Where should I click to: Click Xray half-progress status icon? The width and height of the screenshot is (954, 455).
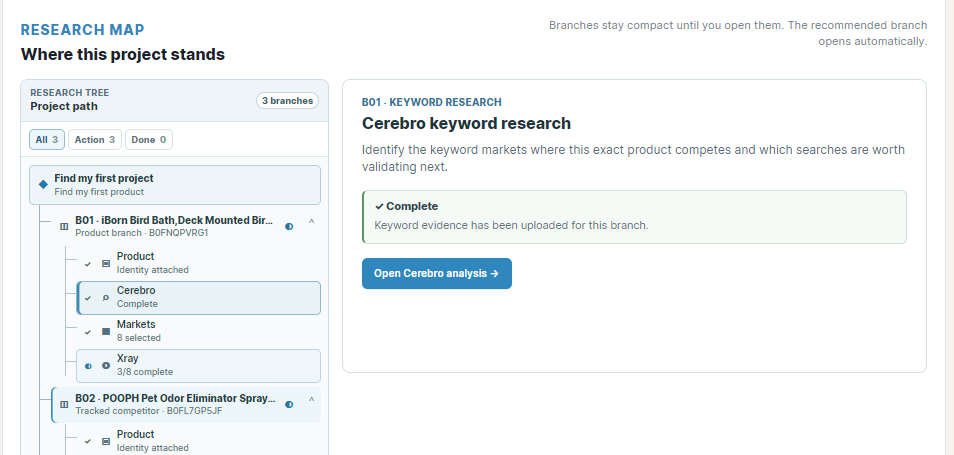coord(88,366)
